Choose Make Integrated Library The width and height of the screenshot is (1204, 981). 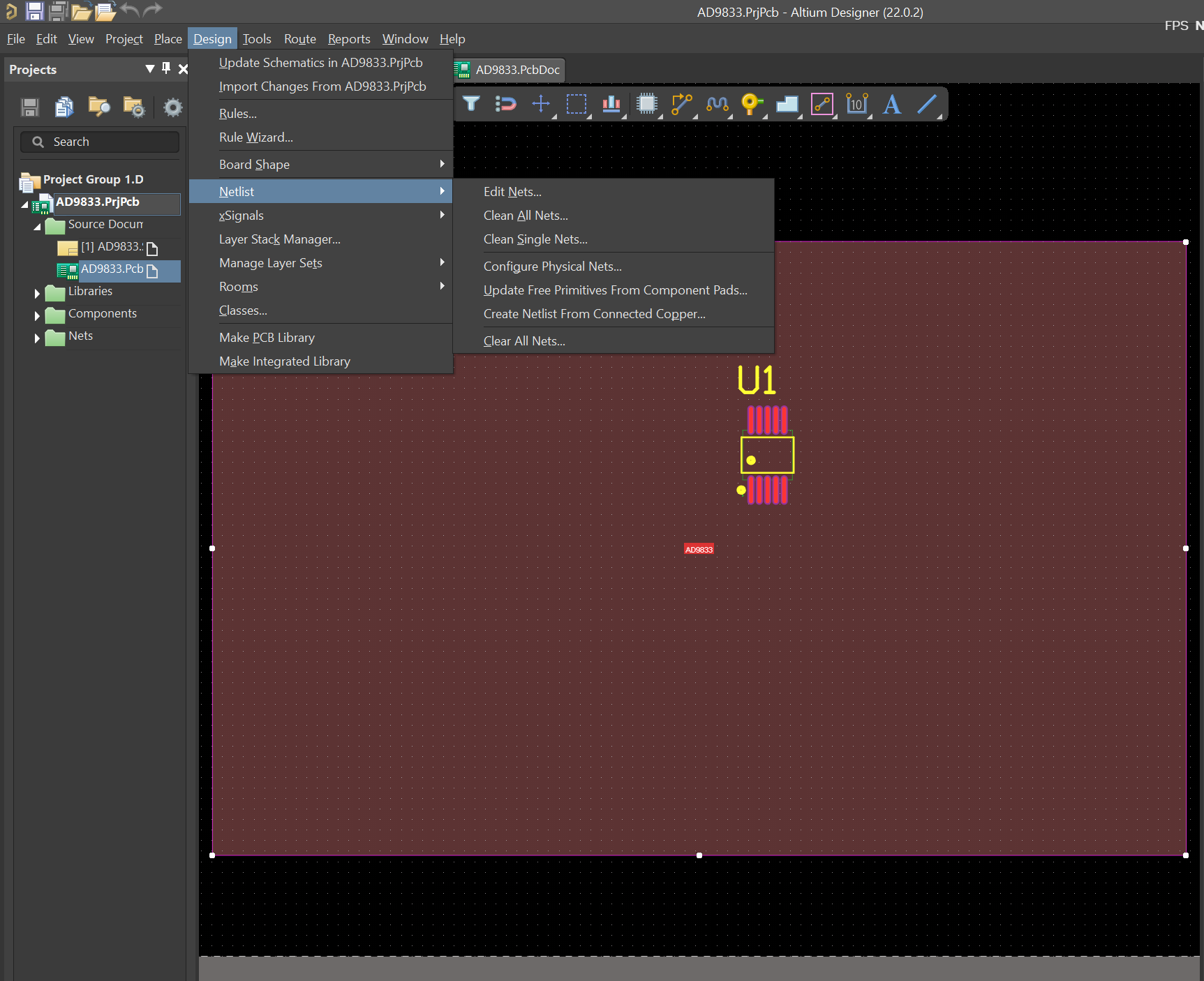click(x=320, y=361)
